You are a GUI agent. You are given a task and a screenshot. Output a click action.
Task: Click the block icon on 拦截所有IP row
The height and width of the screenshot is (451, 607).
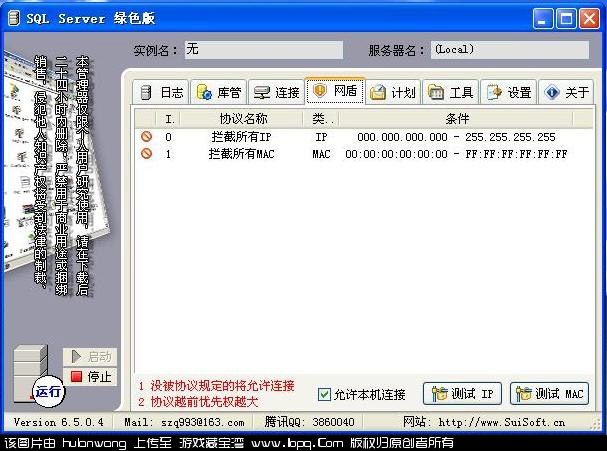coord(146,137)
